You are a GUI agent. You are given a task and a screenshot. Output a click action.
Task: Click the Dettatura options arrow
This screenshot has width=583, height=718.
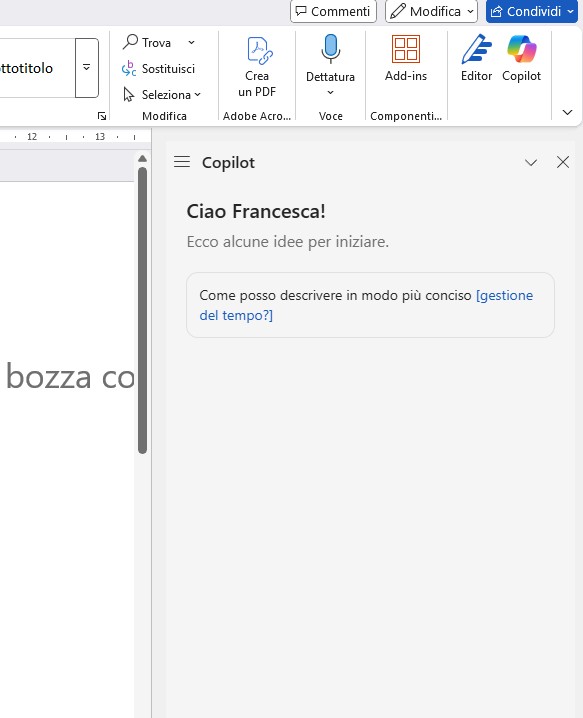(330, 92)
